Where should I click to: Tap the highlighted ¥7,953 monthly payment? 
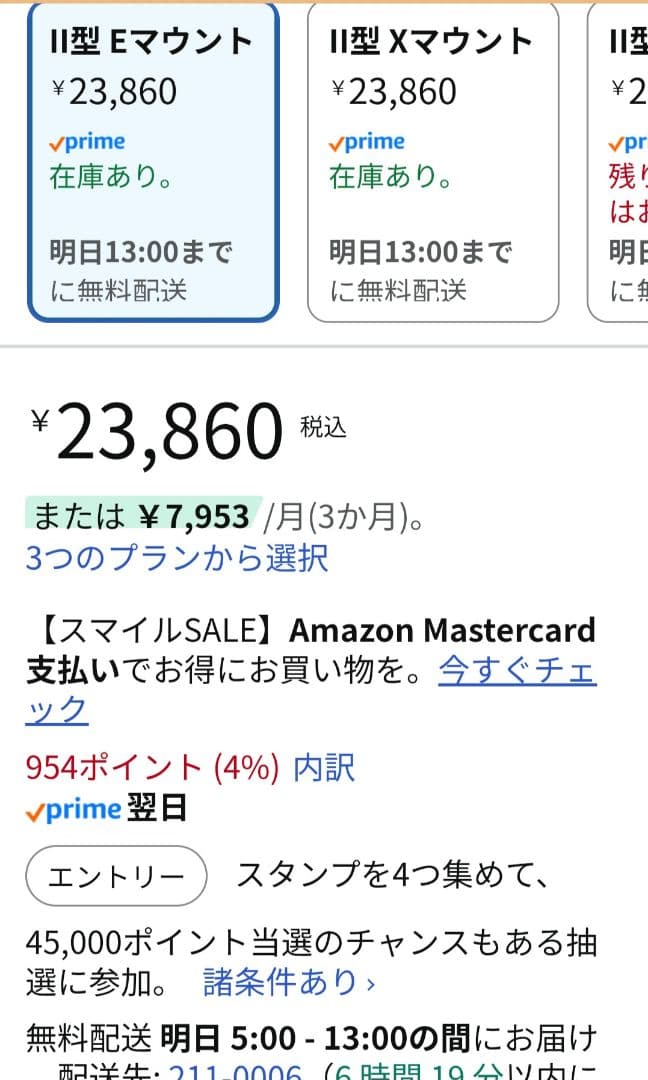point(193,516)
